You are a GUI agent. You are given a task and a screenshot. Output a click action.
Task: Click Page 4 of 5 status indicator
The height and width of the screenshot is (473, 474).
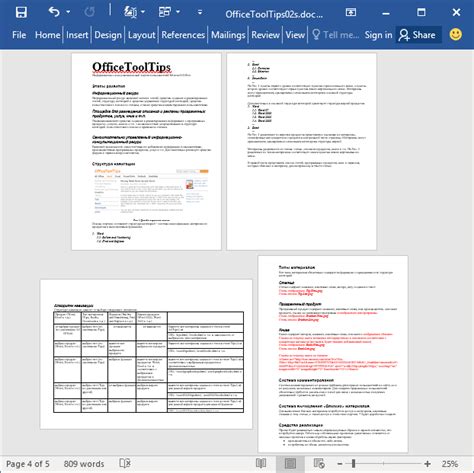point(28,464)
